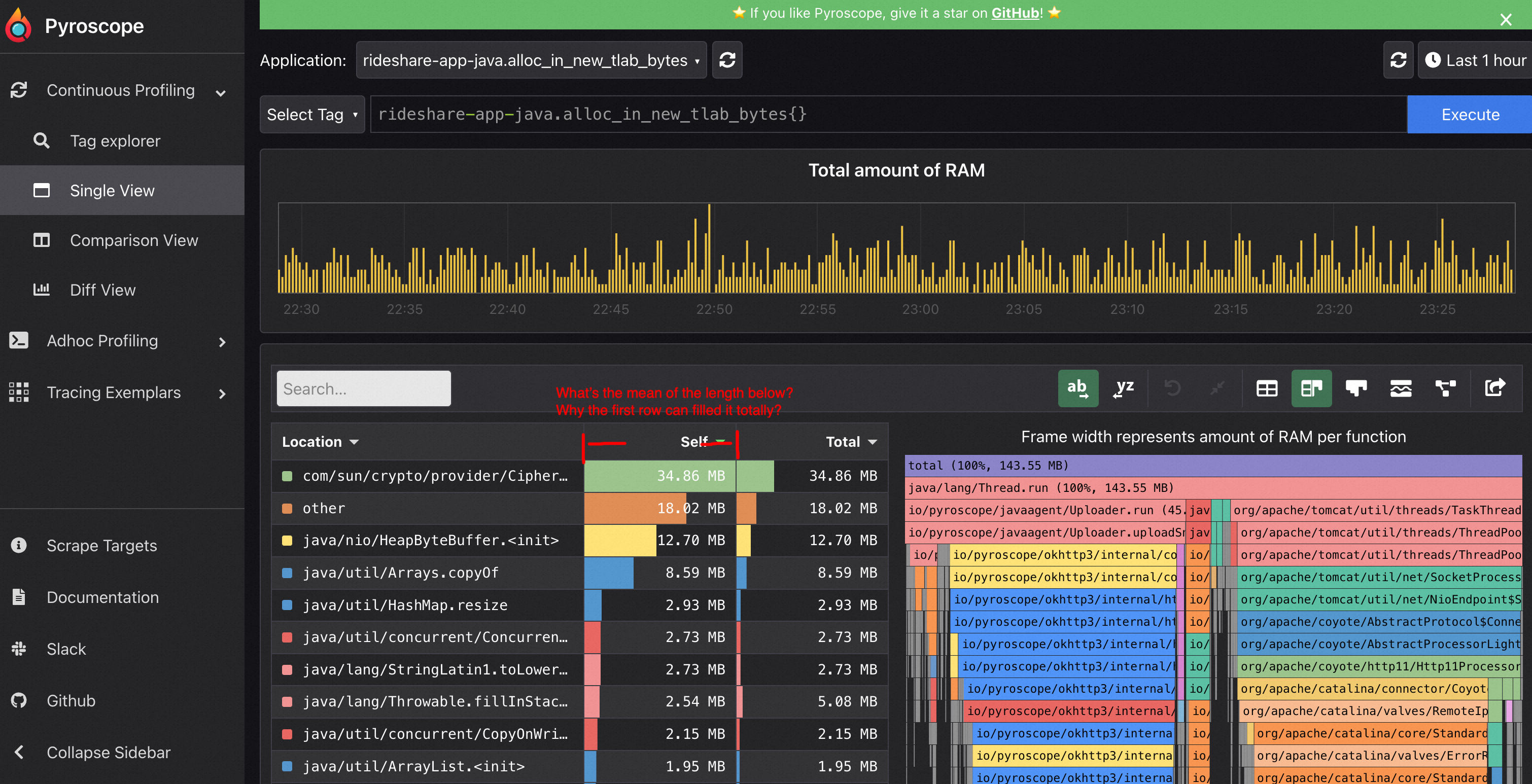Toggle tail-first sorting with the yz icon
Image resolution: width=1532 pixels, height=784 pixels.
coord(1123,388)
